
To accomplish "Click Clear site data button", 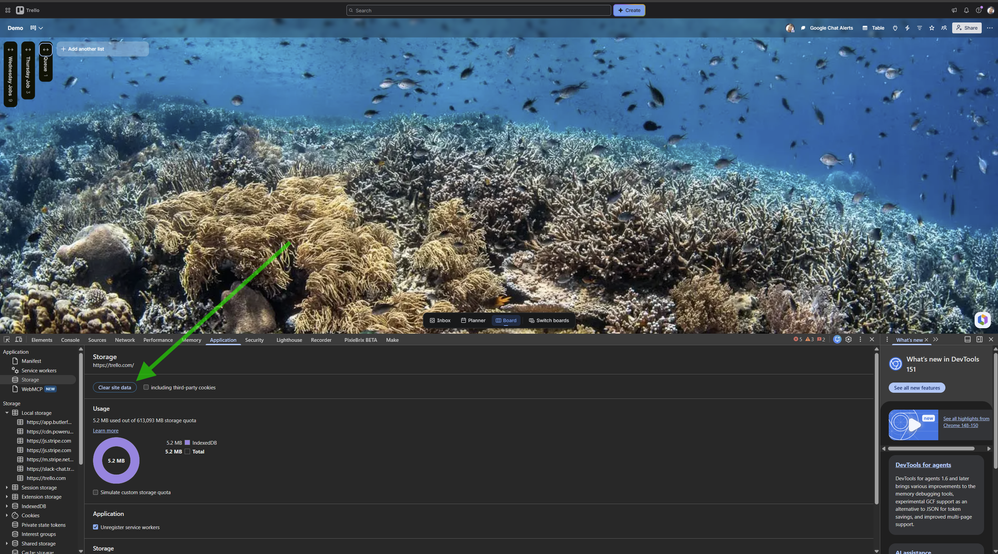I will [x=115, y=387].
